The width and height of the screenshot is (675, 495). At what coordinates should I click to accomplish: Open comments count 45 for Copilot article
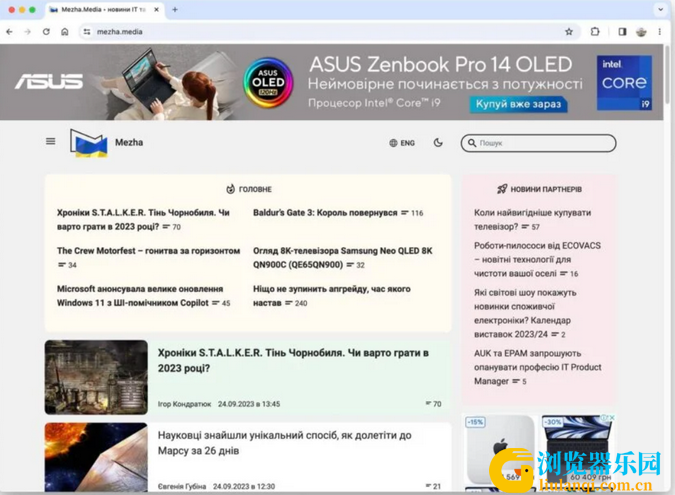(x=221, y=303)
